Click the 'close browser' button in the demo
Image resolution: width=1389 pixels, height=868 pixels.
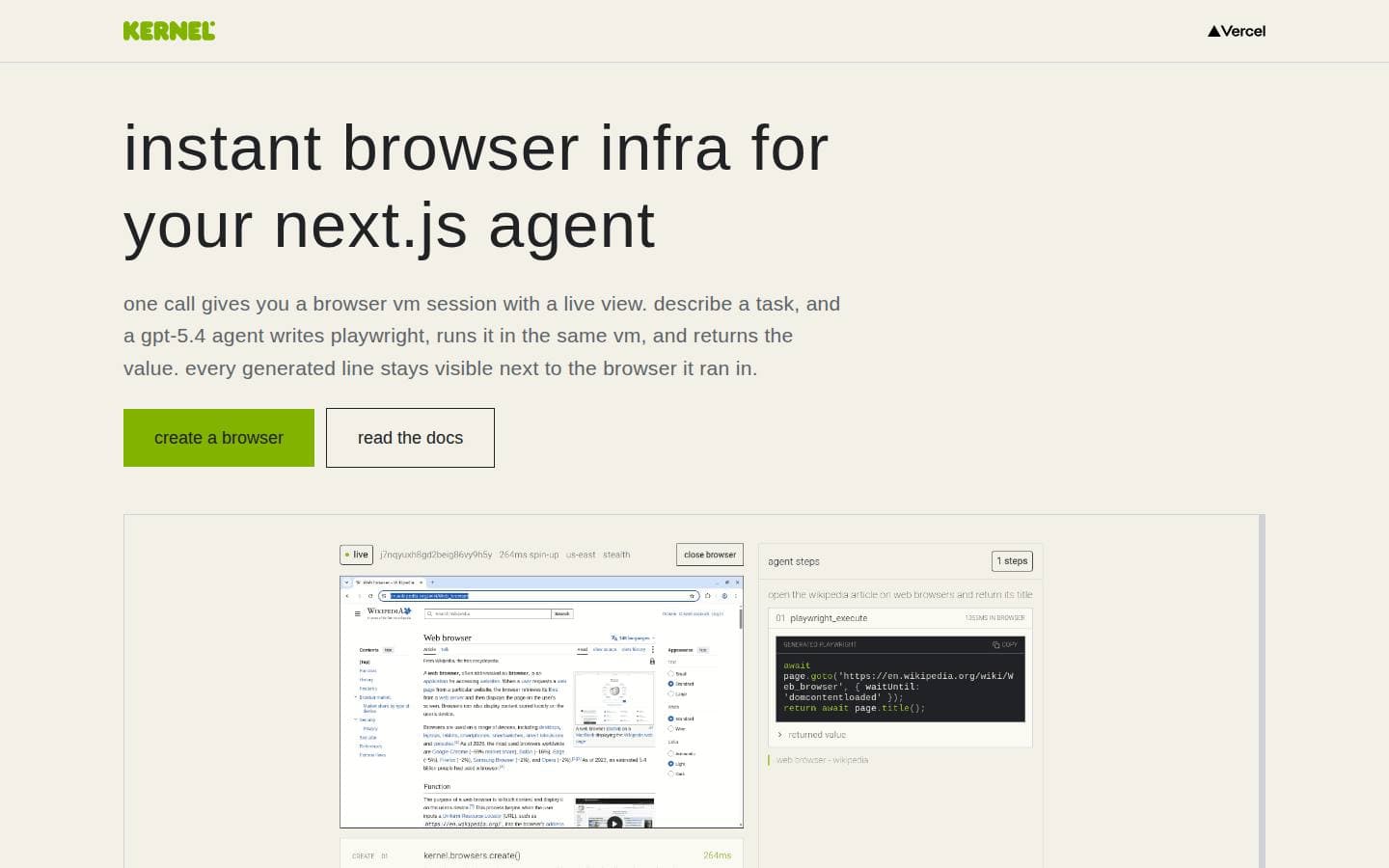(x=710, y=555)
